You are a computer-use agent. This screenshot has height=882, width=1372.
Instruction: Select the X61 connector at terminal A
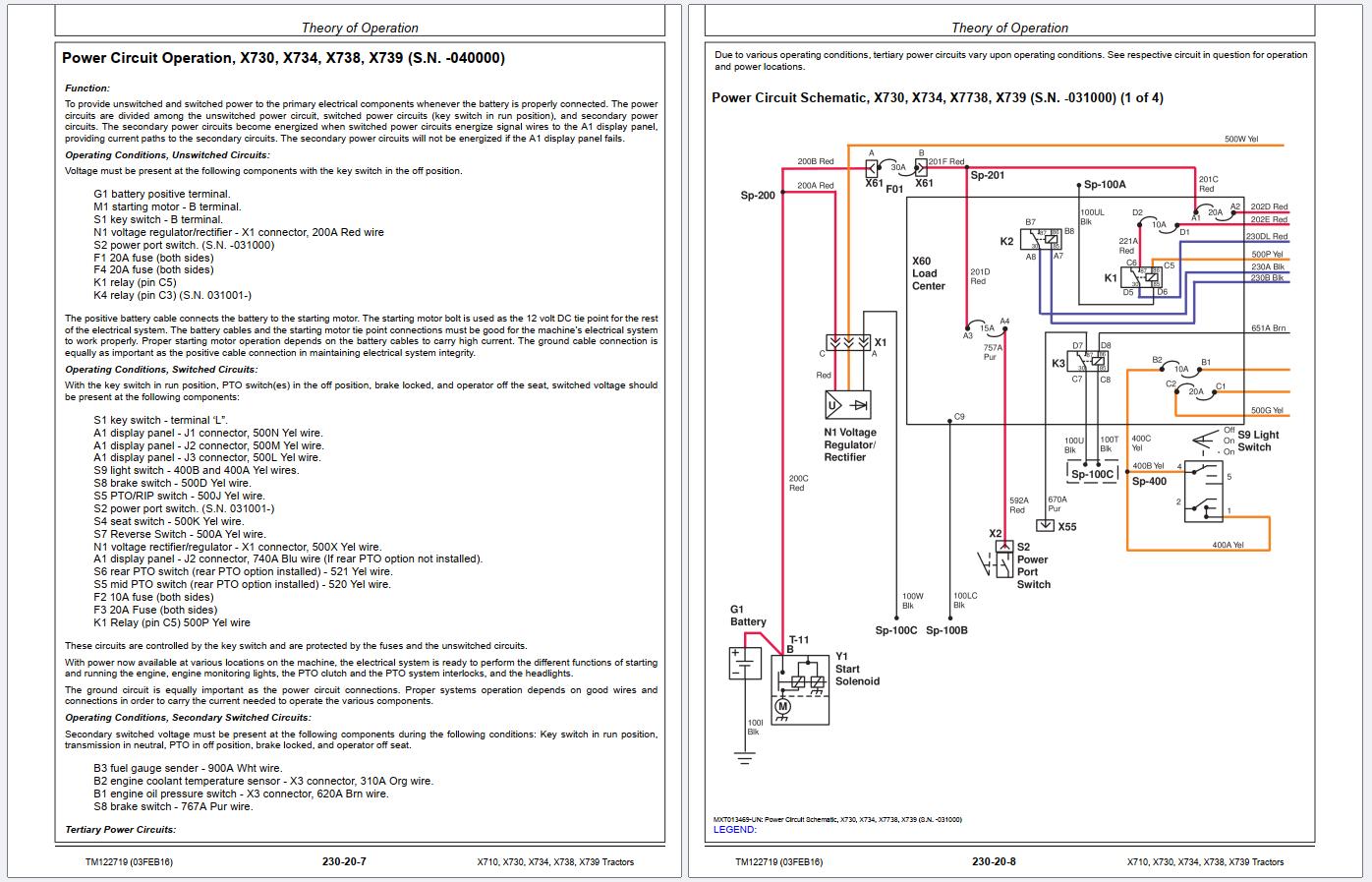871,167
